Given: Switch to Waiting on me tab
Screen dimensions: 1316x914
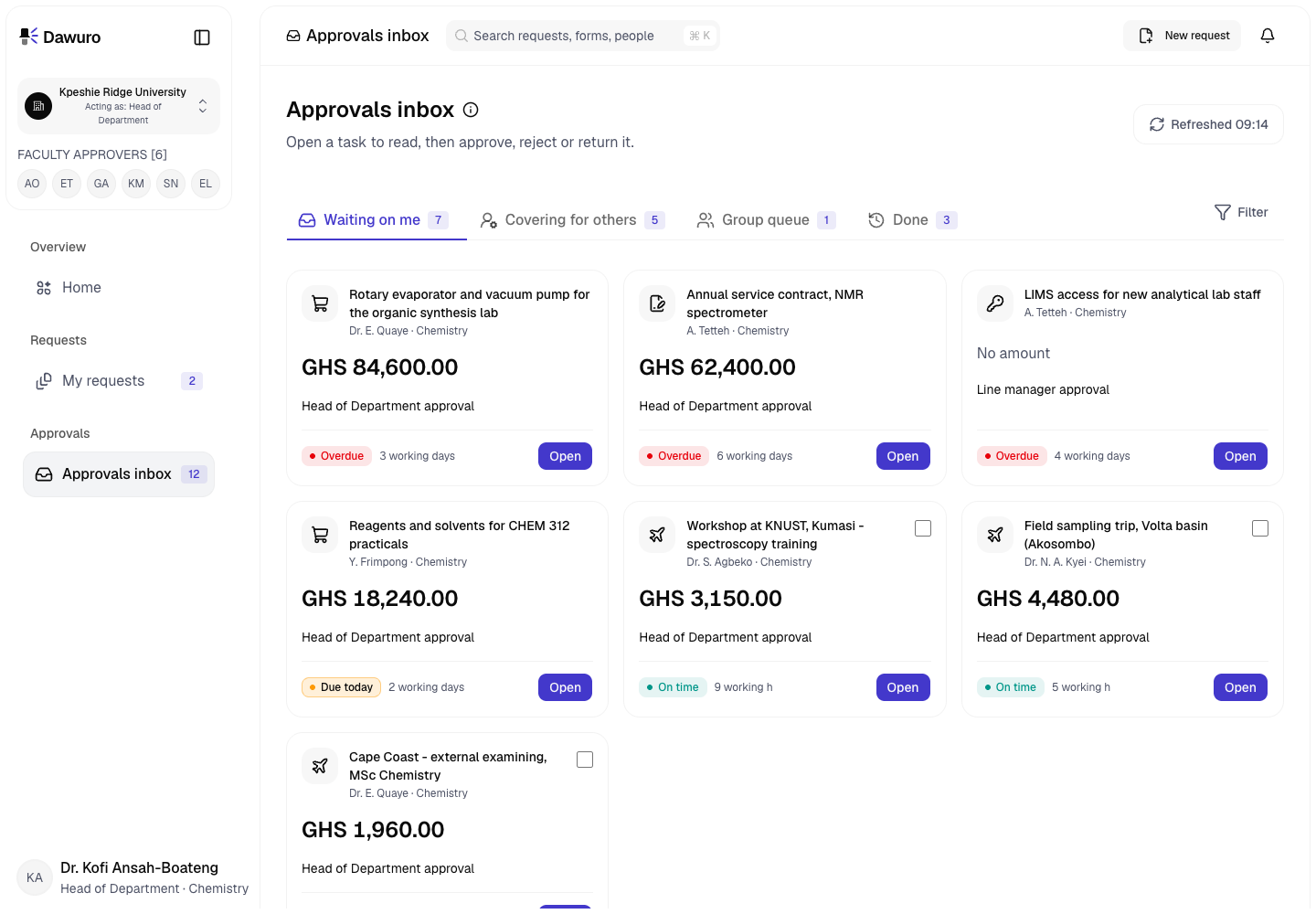Looking at the screenshot, I should pyautogui.click(x=377, y=220).
